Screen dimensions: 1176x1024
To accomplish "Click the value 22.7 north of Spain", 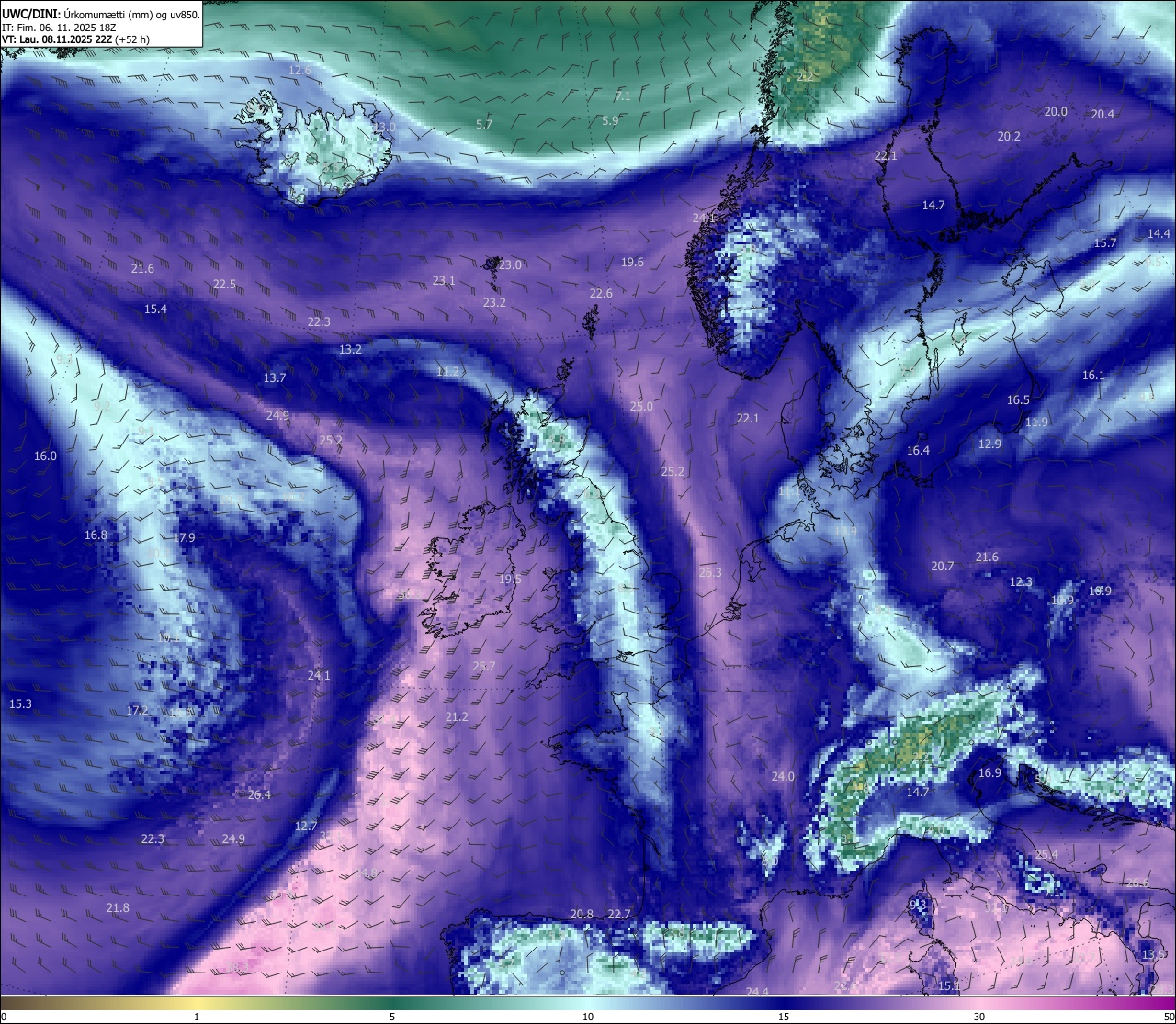I will click(x=619, y=915).
